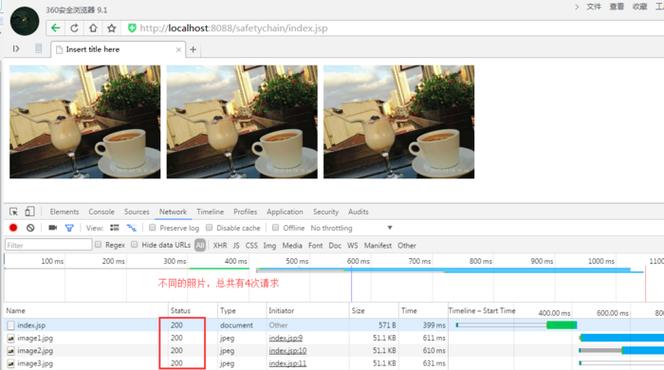
Task: Click the image2.jpg file icon
Action: pos(11,351)
